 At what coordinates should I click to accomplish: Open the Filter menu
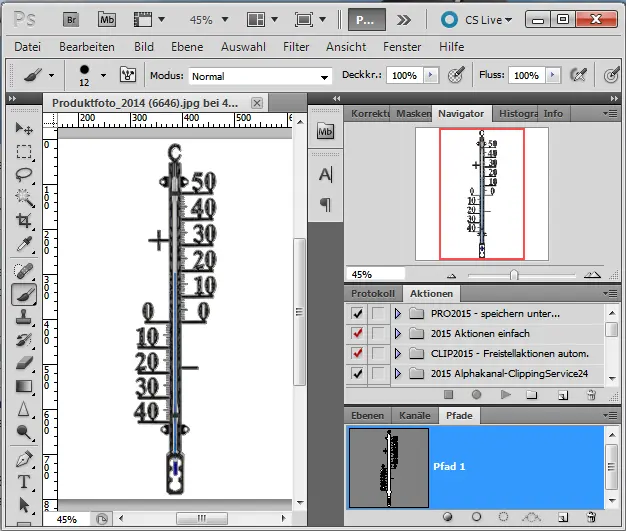pos(296,47)
